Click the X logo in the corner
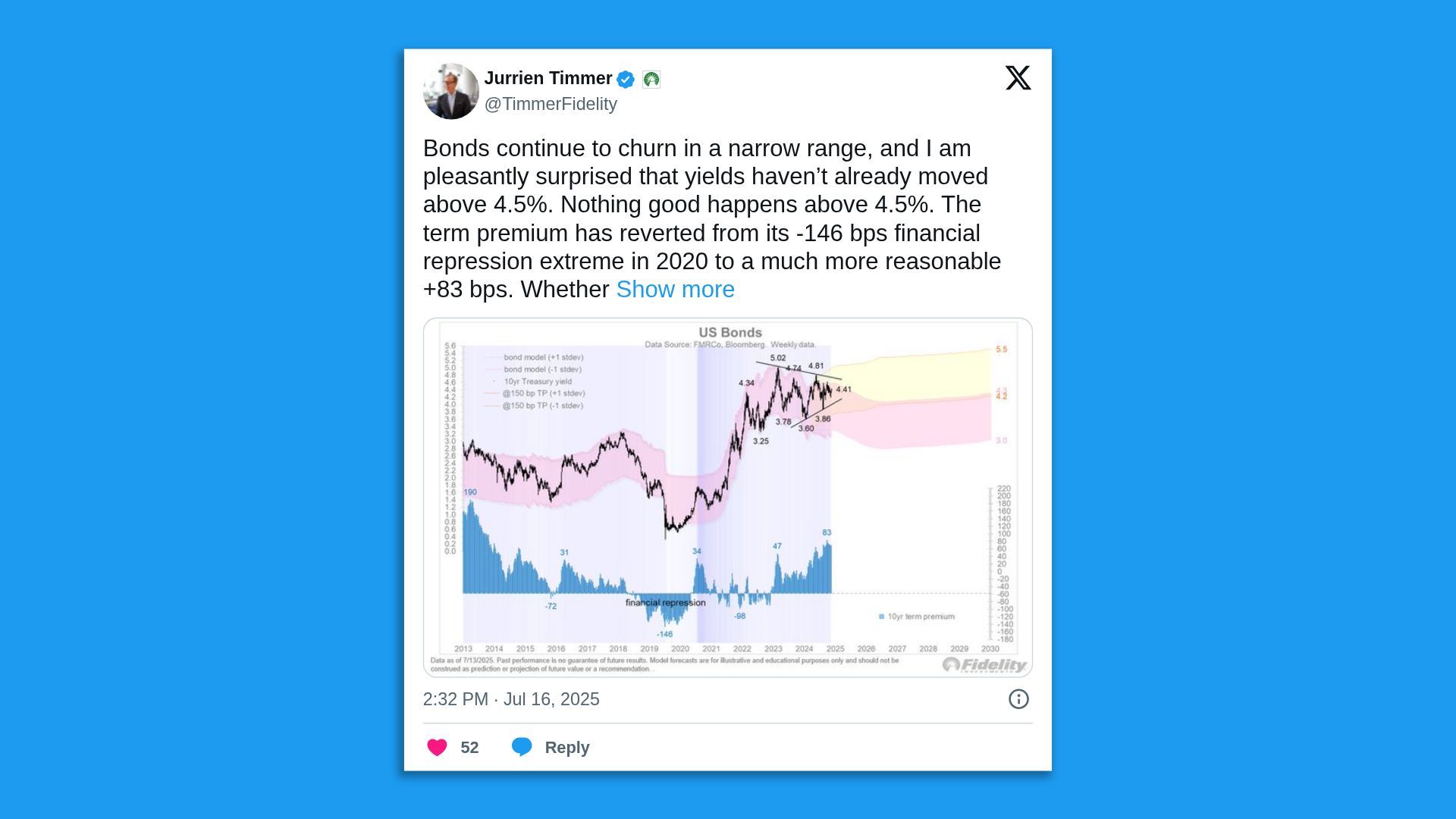 [x=1018, y=77]
